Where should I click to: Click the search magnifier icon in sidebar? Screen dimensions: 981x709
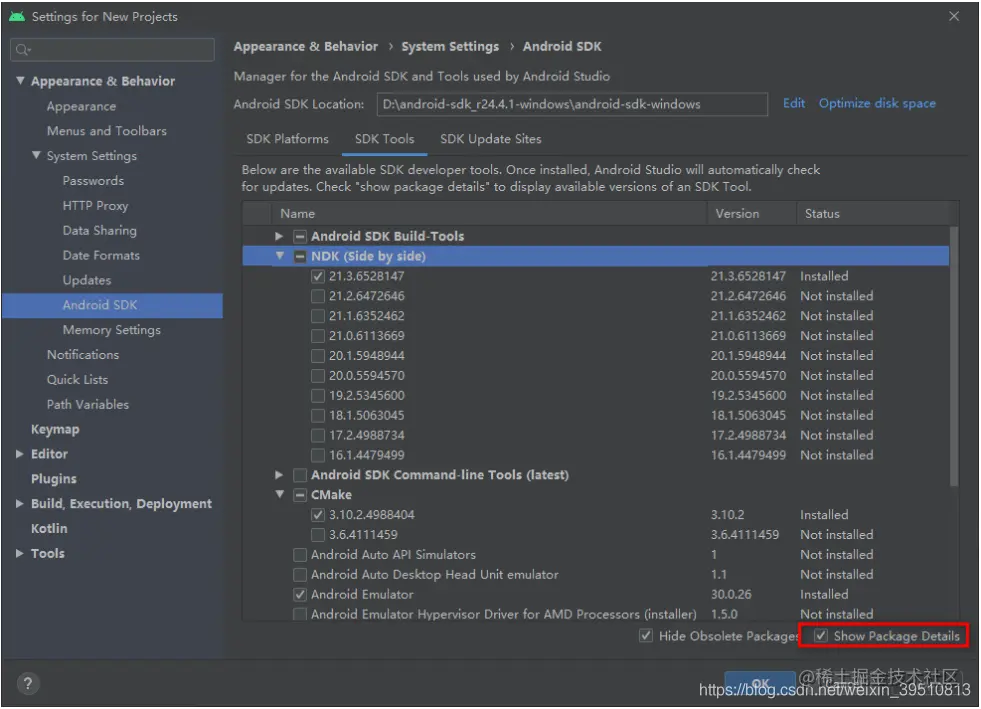pos(23,49)
